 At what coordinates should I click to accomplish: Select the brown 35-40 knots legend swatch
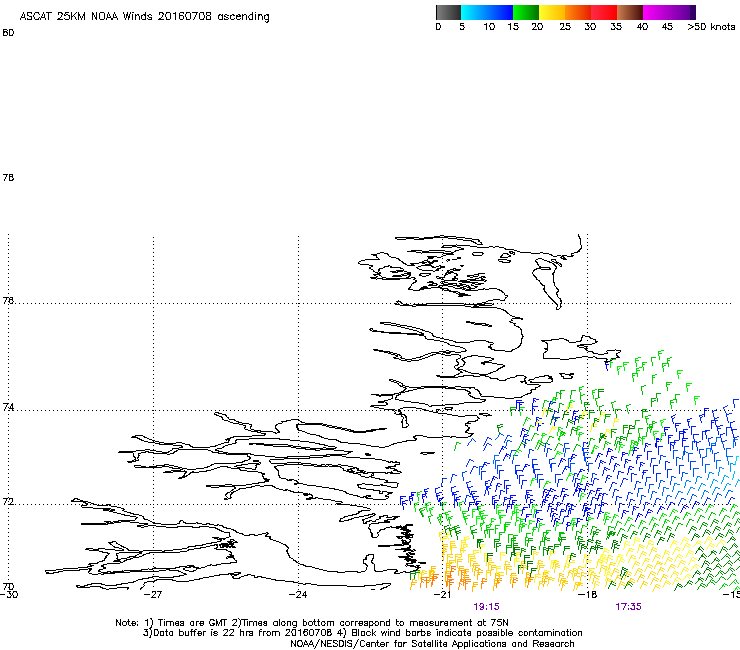630,12
